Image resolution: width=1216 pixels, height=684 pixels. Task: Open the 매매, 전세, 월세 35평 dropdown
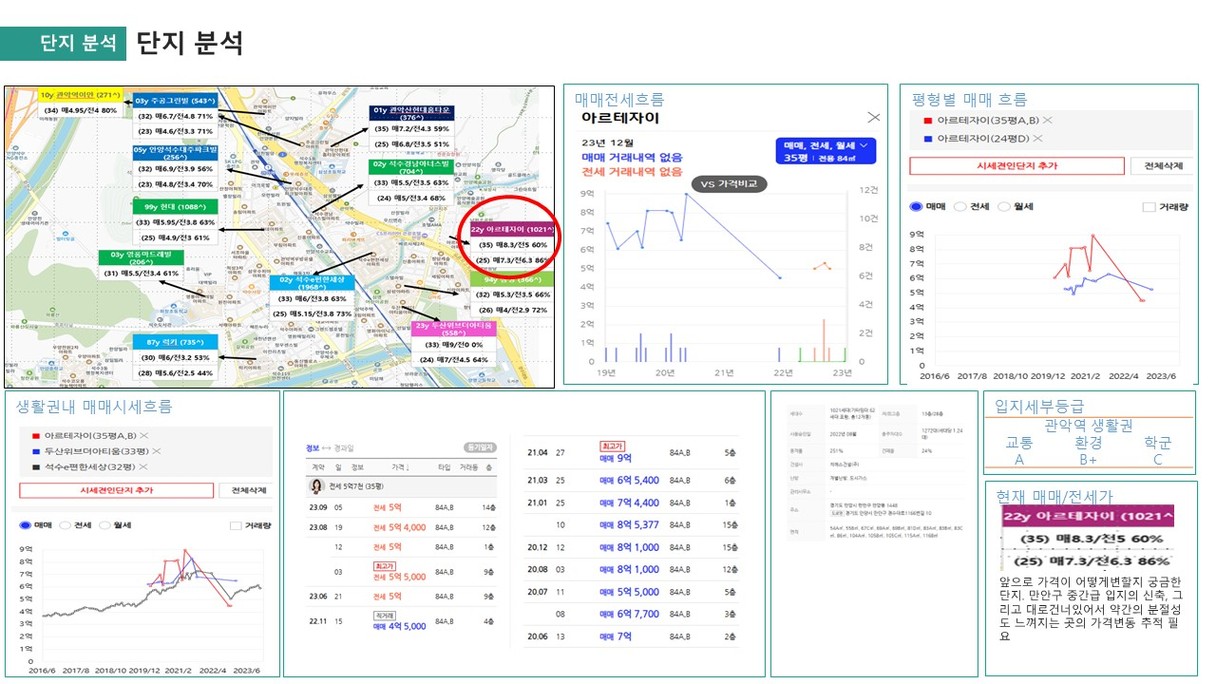(x=824, y=150)
